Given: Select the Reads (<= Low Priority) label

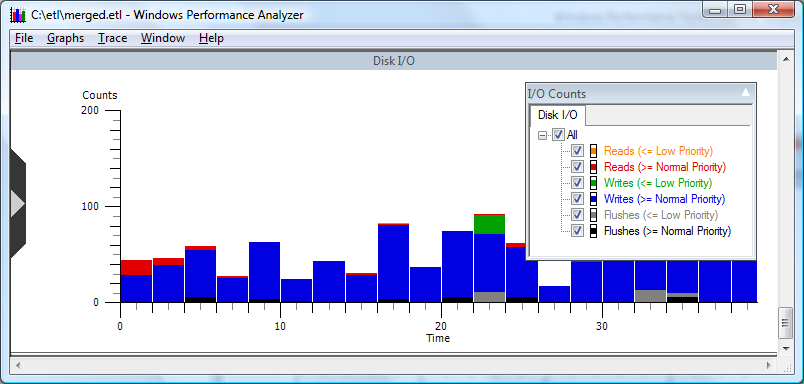Looking at the screenshot, I should 658,151.
